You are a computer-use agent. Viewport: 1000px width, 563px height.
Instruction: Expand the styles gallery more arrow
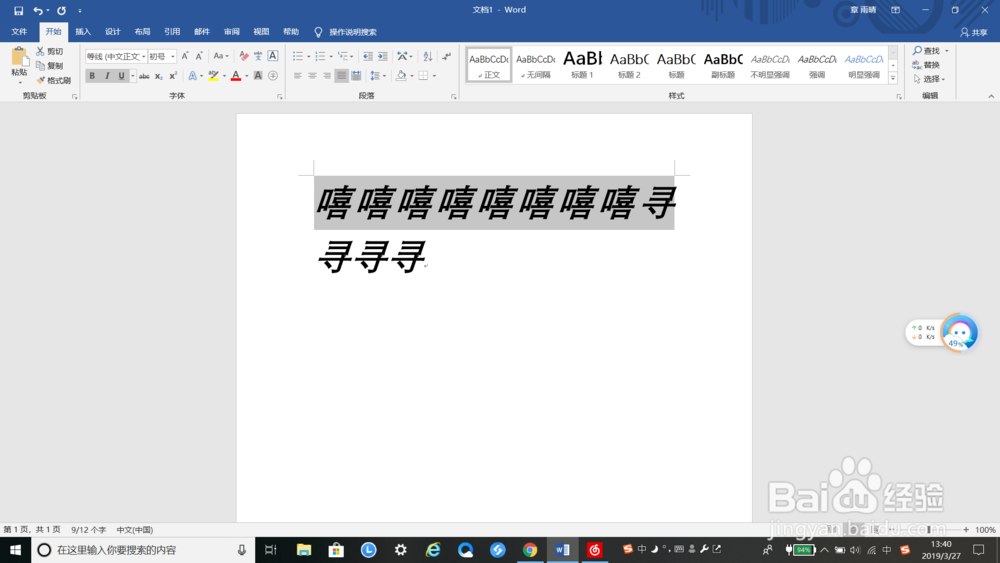click(x=893, y=78)
